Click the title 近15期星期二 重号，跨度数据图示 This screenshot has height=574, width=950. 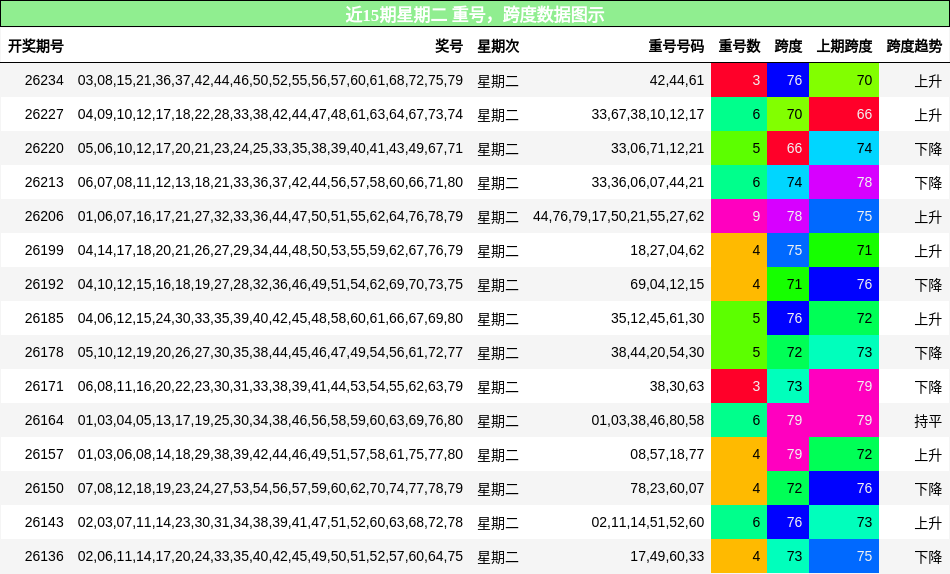click(x=475, y=14)
